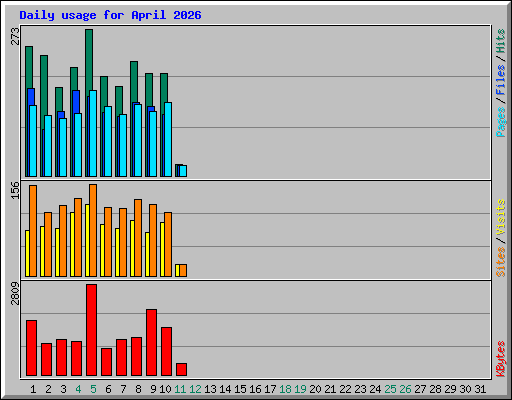Click the day label 17 on the x-axis
This screenshot has width=512, height=400.
pos(270,389)
